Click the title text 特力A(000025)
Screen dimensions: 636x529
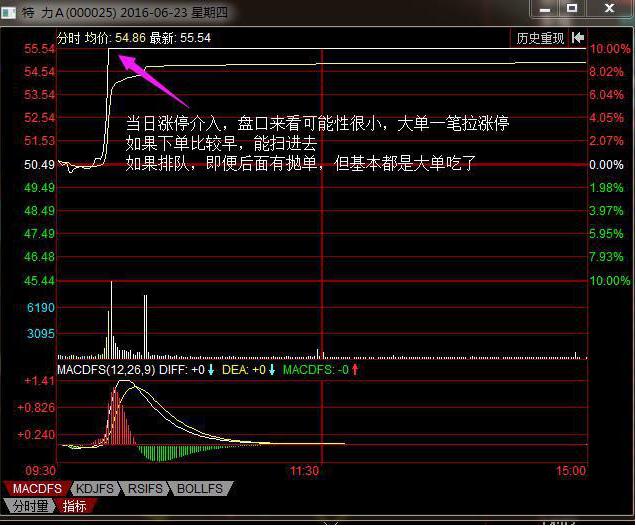(x=68, y=13)
